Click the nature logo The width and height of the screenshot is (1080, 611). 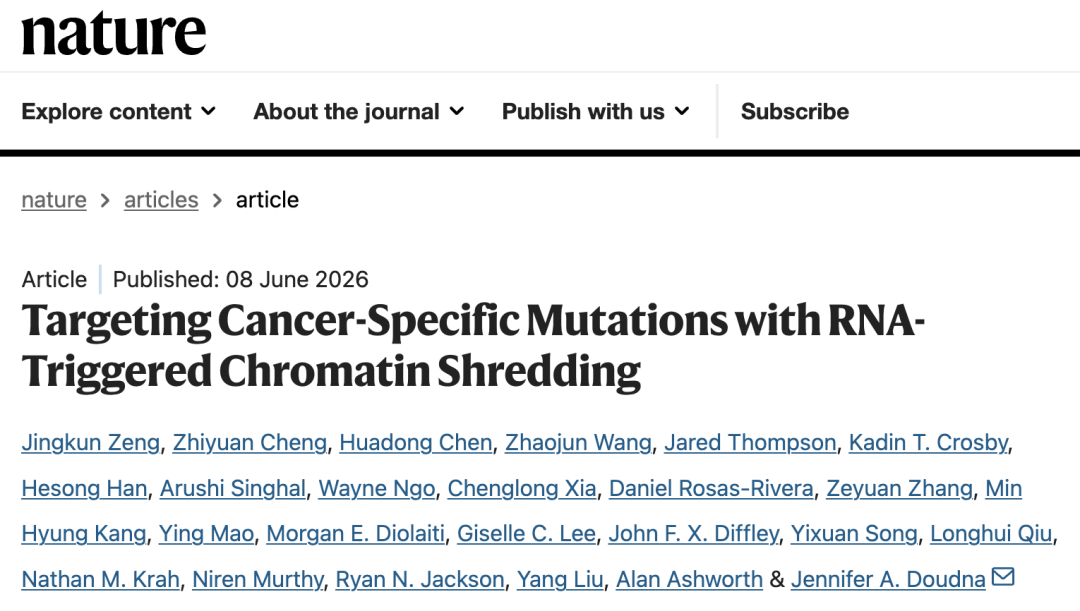(114, 33)
